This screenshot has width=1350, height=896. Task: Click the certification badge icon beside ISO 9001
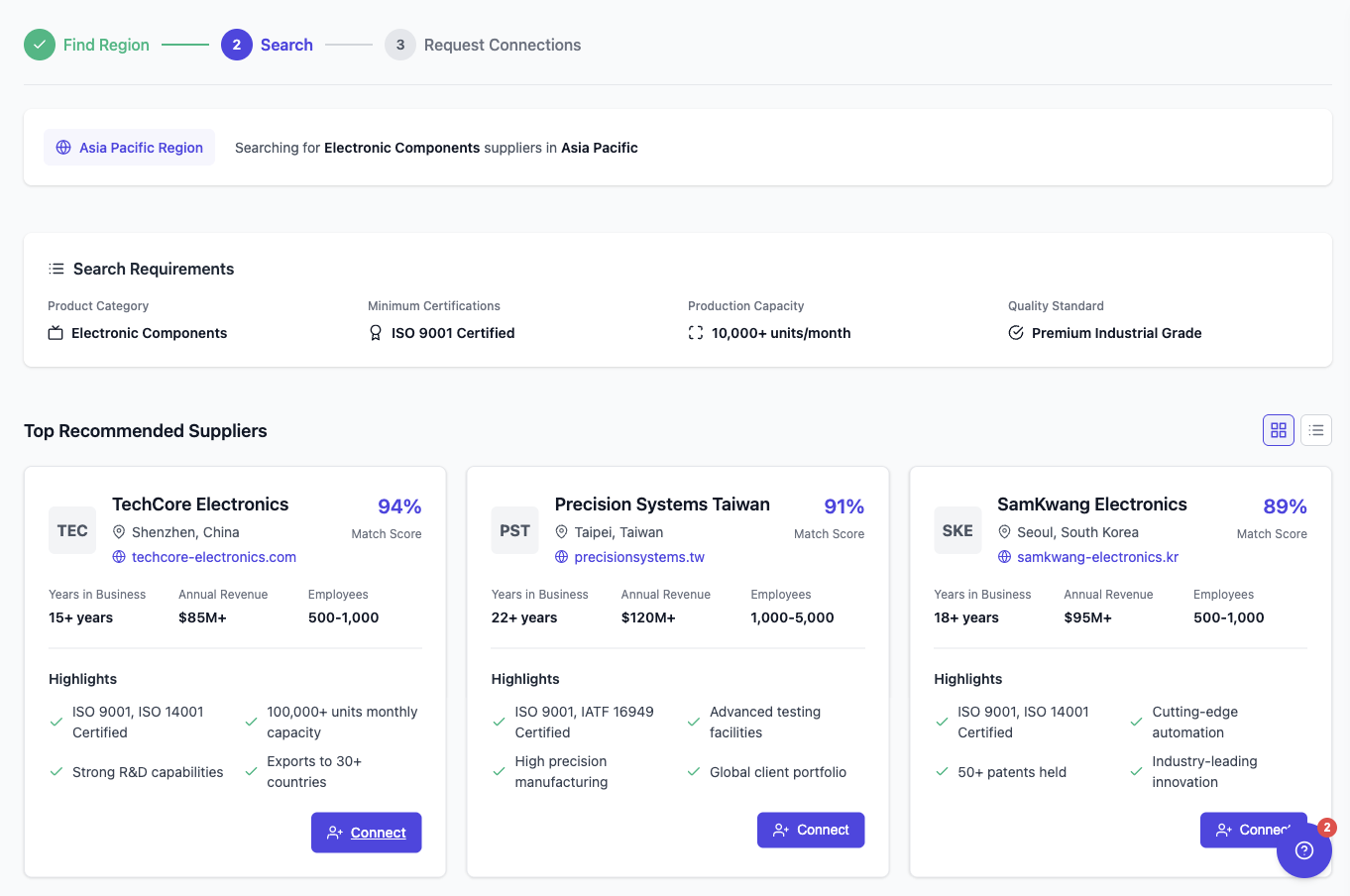[376, 333]
